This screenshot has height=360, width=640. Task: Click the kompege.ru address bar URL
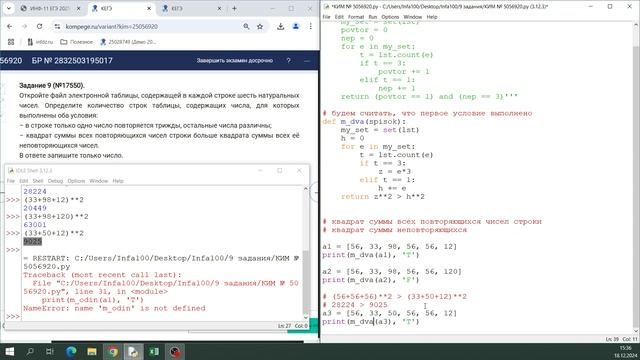click(x=111, y=27)
